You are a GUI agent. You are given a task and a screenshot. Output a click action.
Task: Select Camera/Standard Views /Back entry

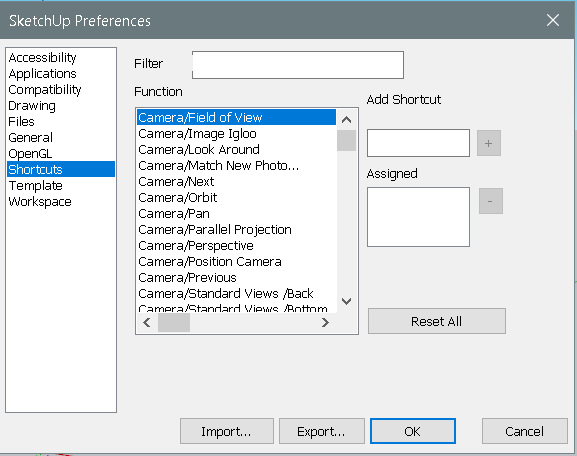(x=236, y=294)
